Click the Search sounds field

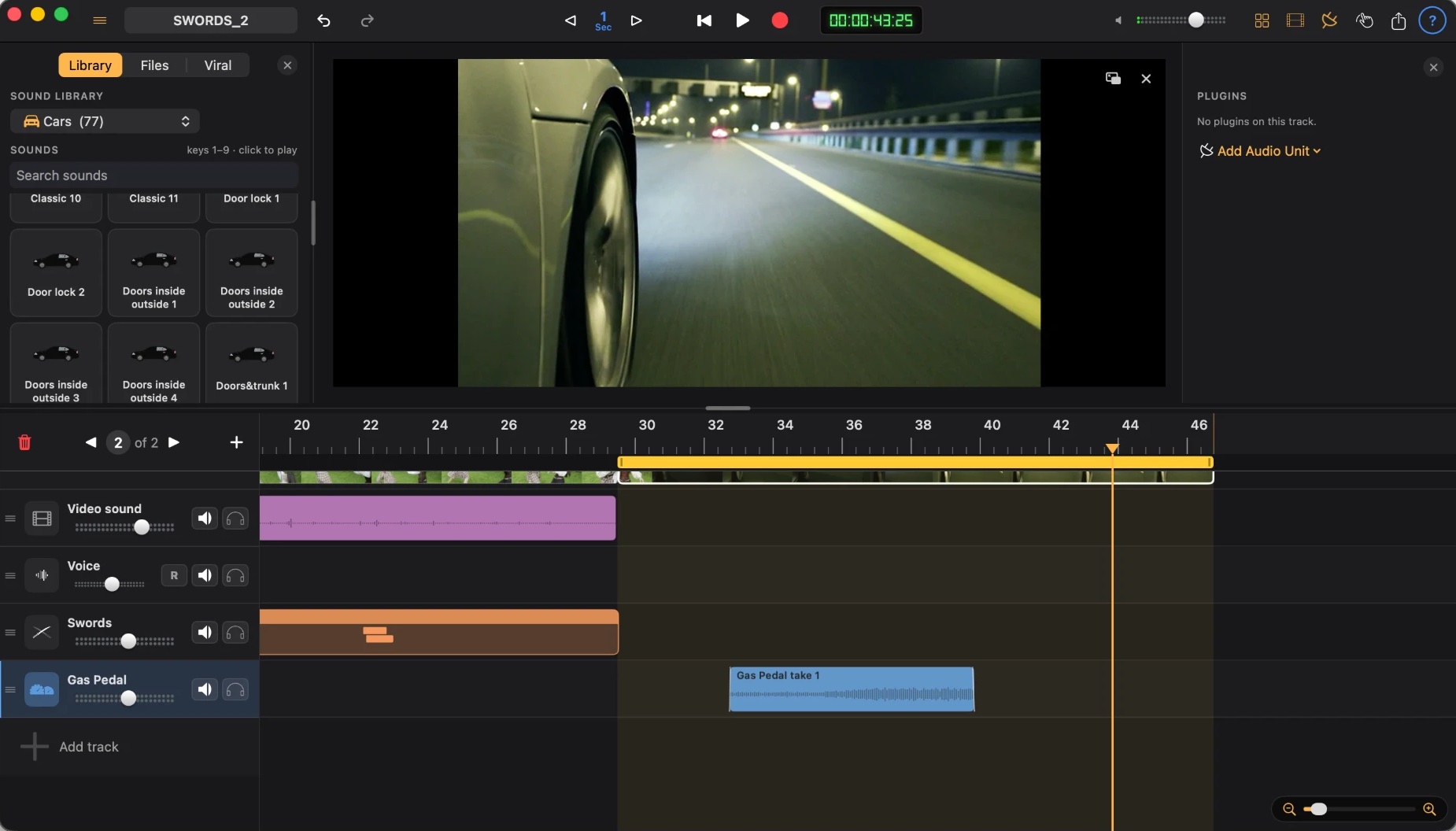point(154,175)
